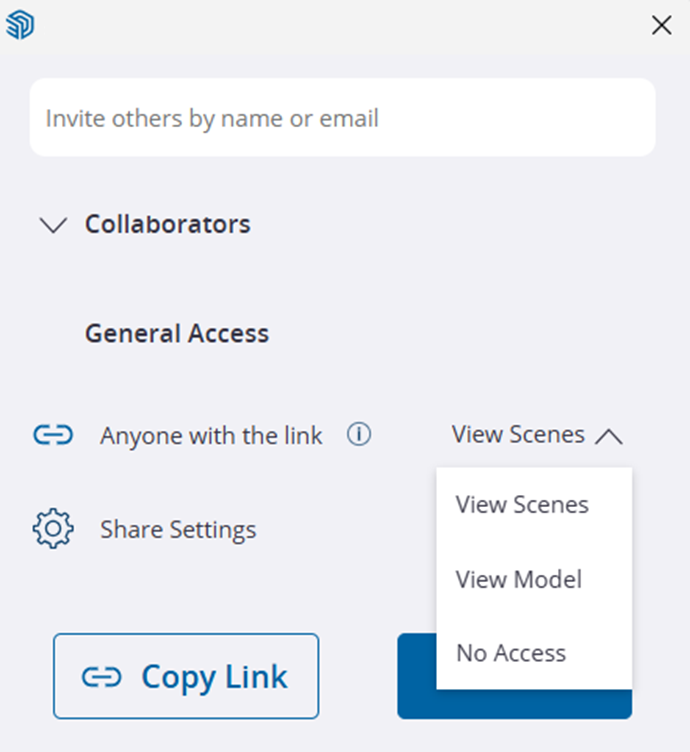The height and width of the screenshot is (752, 690).
Task: Collapse the Collaborators section chevron
Action: 51,225
